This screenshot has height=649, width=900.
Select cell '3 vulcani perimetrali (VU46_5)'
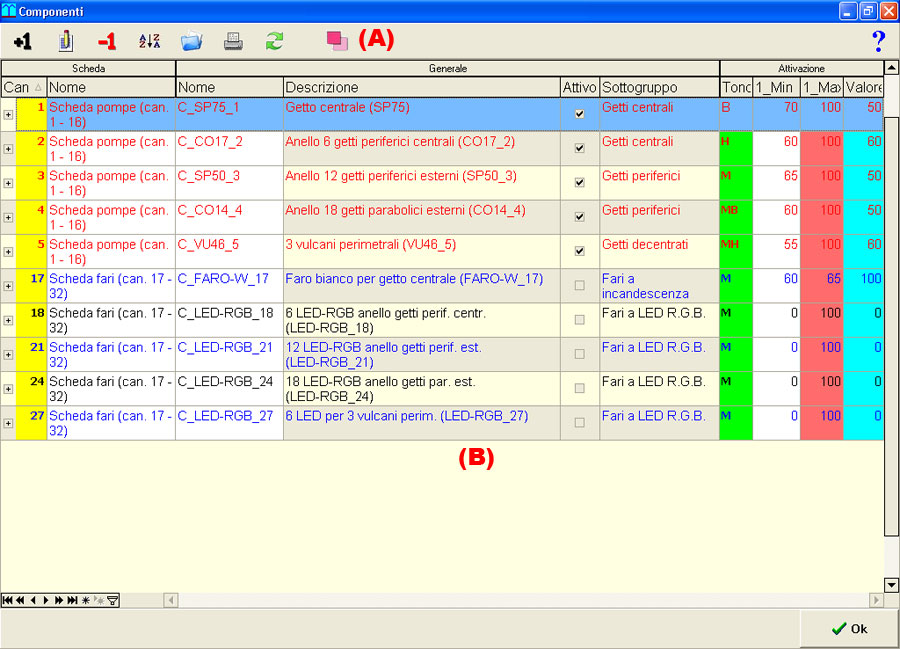coord(421,251)
